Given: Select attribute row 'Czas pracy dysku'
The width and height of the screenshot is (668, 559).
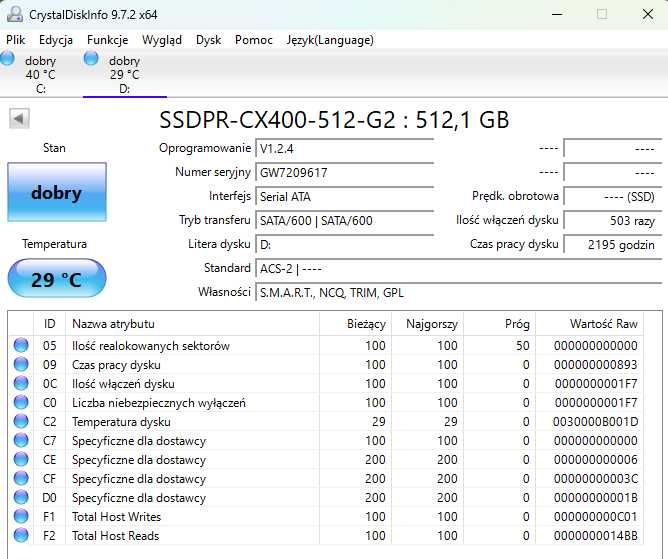Looking at the screenshot, I should (325, 364).
